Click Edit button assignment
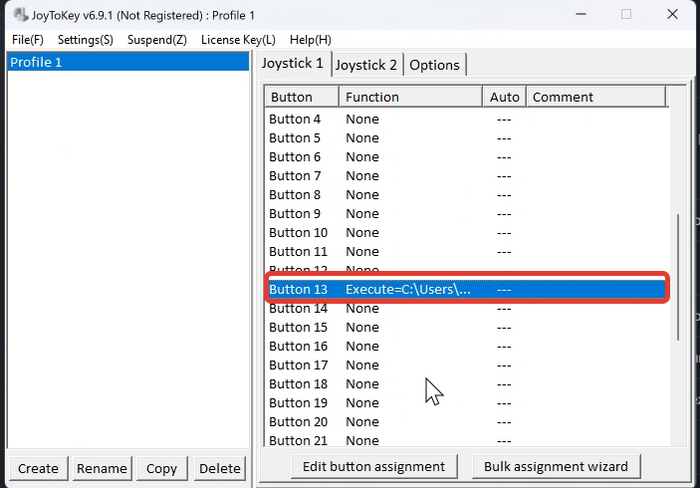 (x=374, y=466)
